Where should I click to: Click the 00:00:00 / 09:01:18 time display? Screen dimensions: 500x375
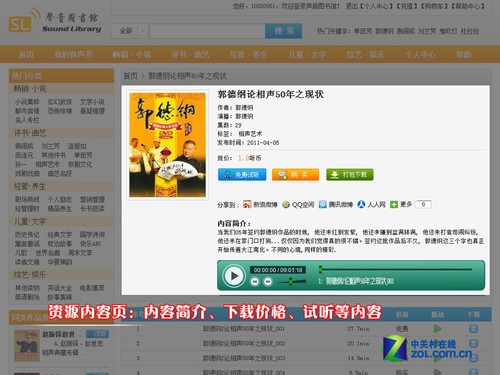(278, 270)
